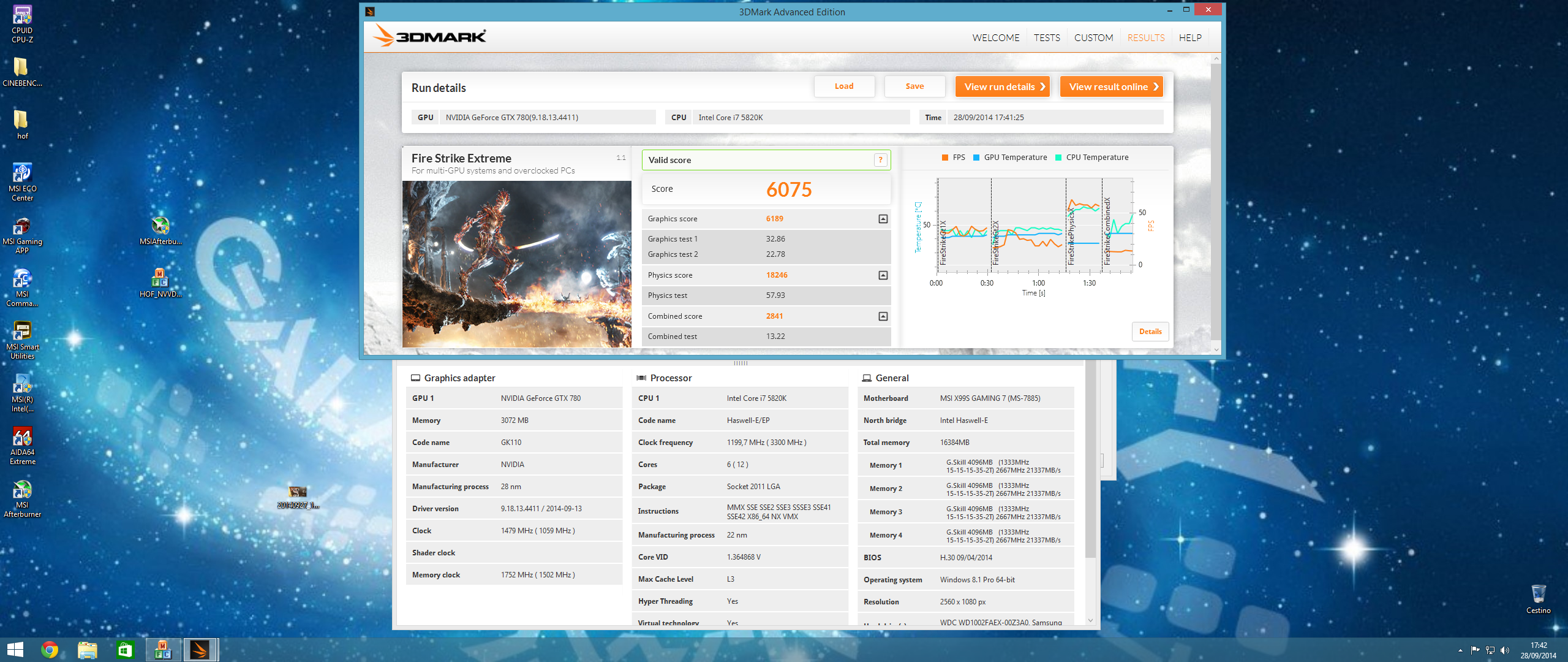Open the Cestino recycle bin
This screenshot has height=662, width=1568.
tap(1538, 599)
